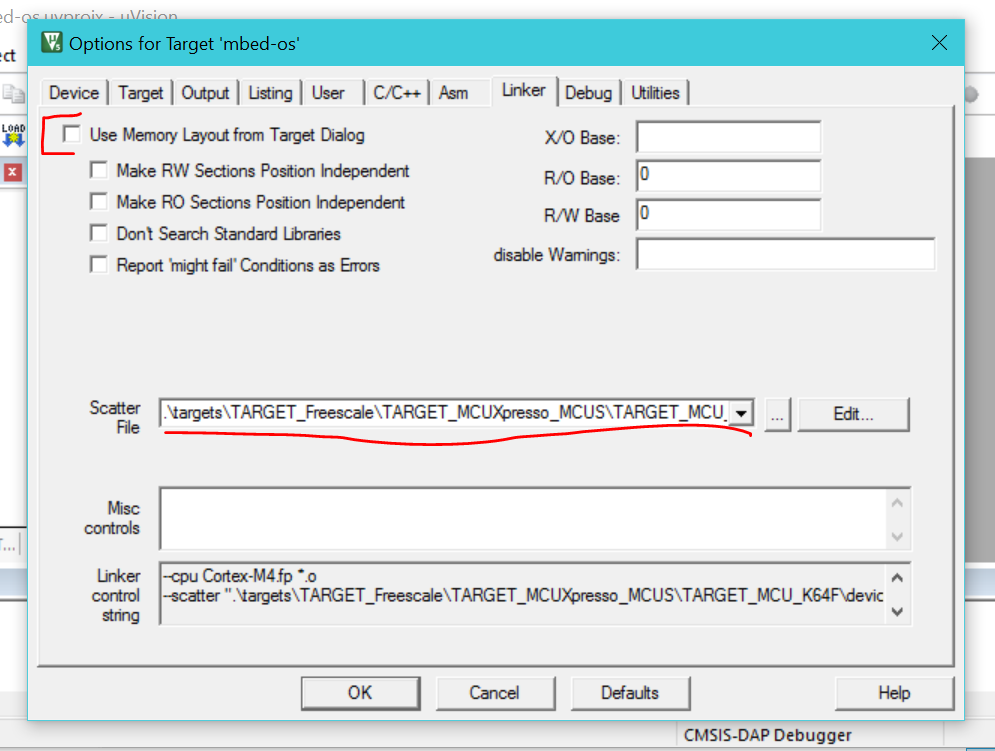
Task: Click the red X icon on left edge
Action: coord(12,172)
